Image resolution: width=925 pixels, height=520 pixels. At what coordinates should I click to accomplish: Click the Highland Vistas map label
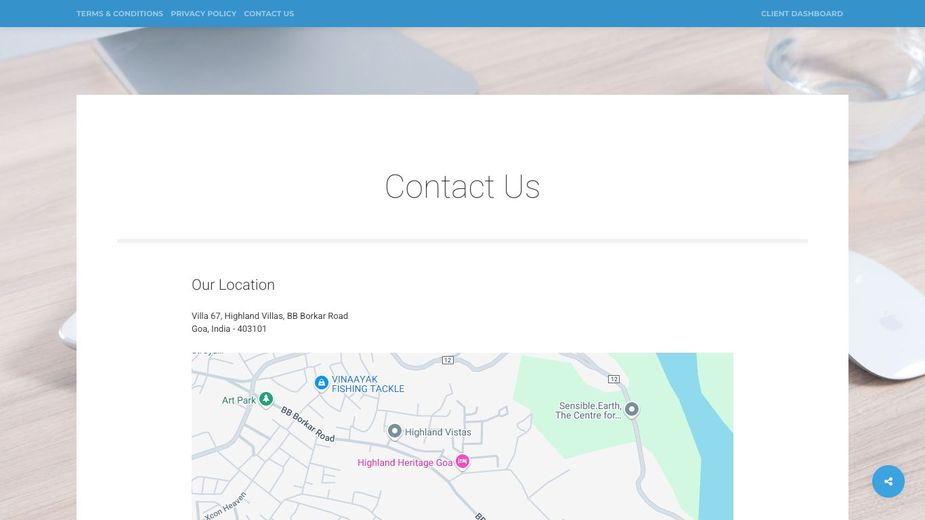click(x=438, y=432)
